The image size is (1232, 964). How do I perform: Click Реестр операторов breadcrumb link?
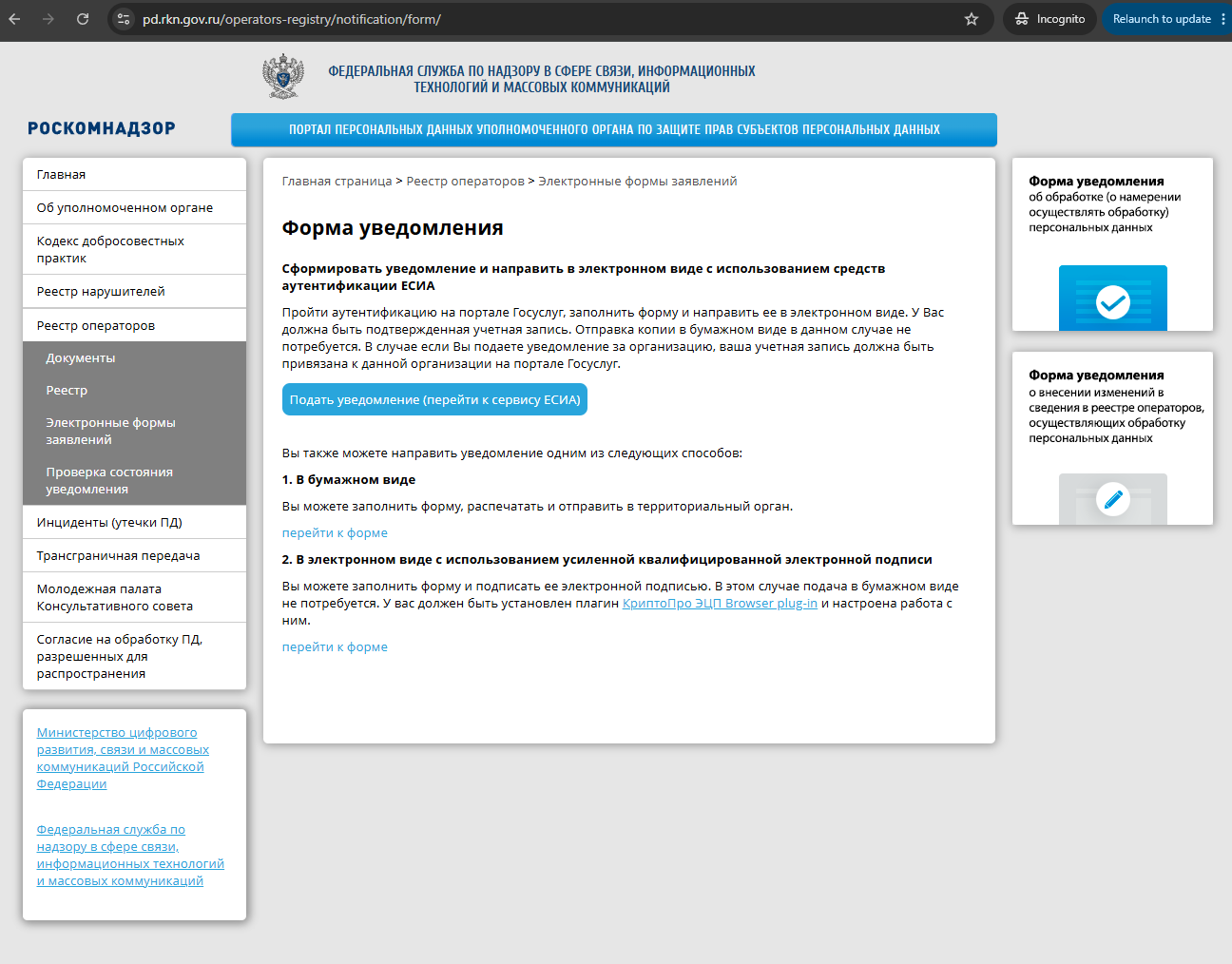tap(465, 182)
